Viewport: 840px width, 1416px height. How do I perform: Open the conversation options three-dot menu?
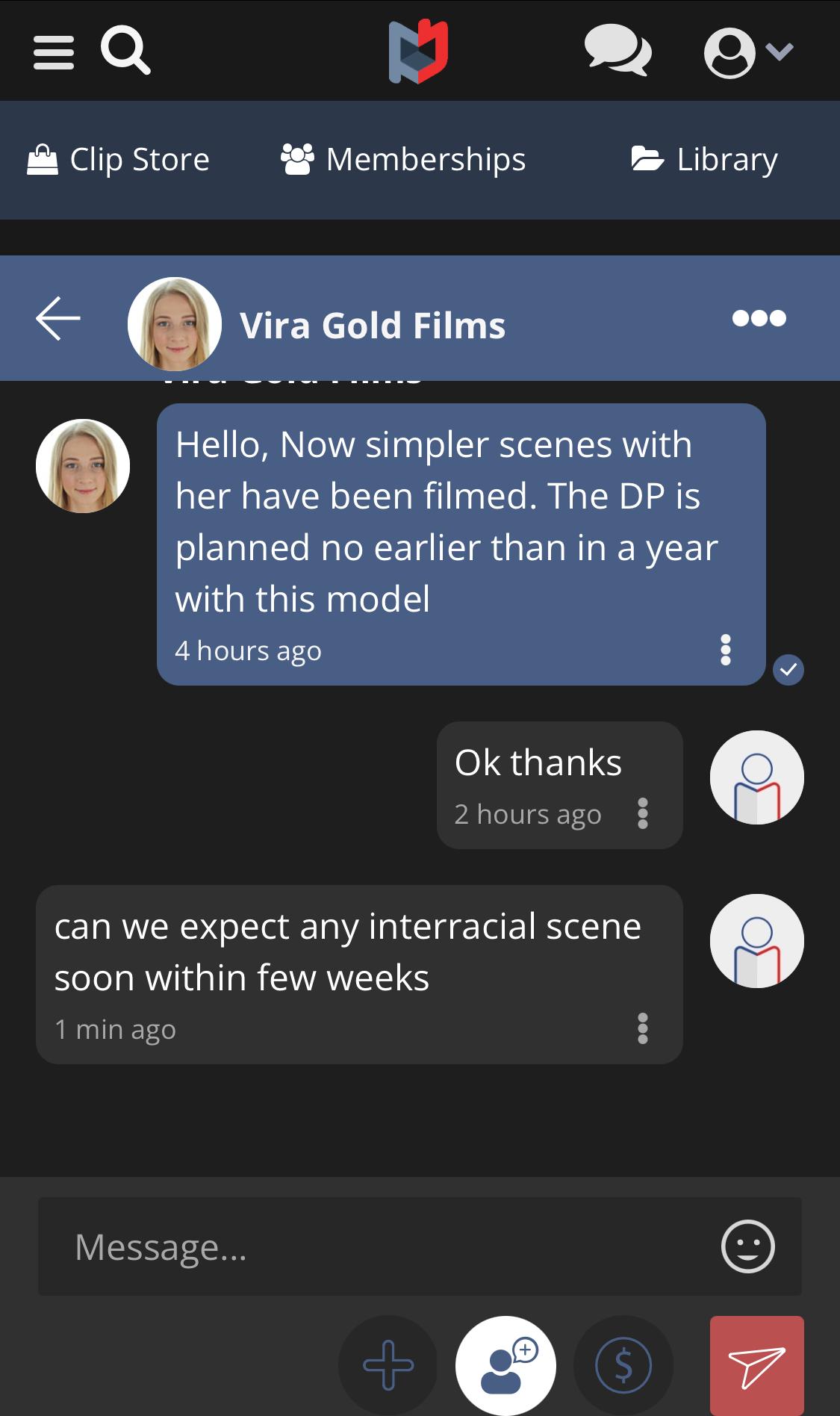point(759,318)
